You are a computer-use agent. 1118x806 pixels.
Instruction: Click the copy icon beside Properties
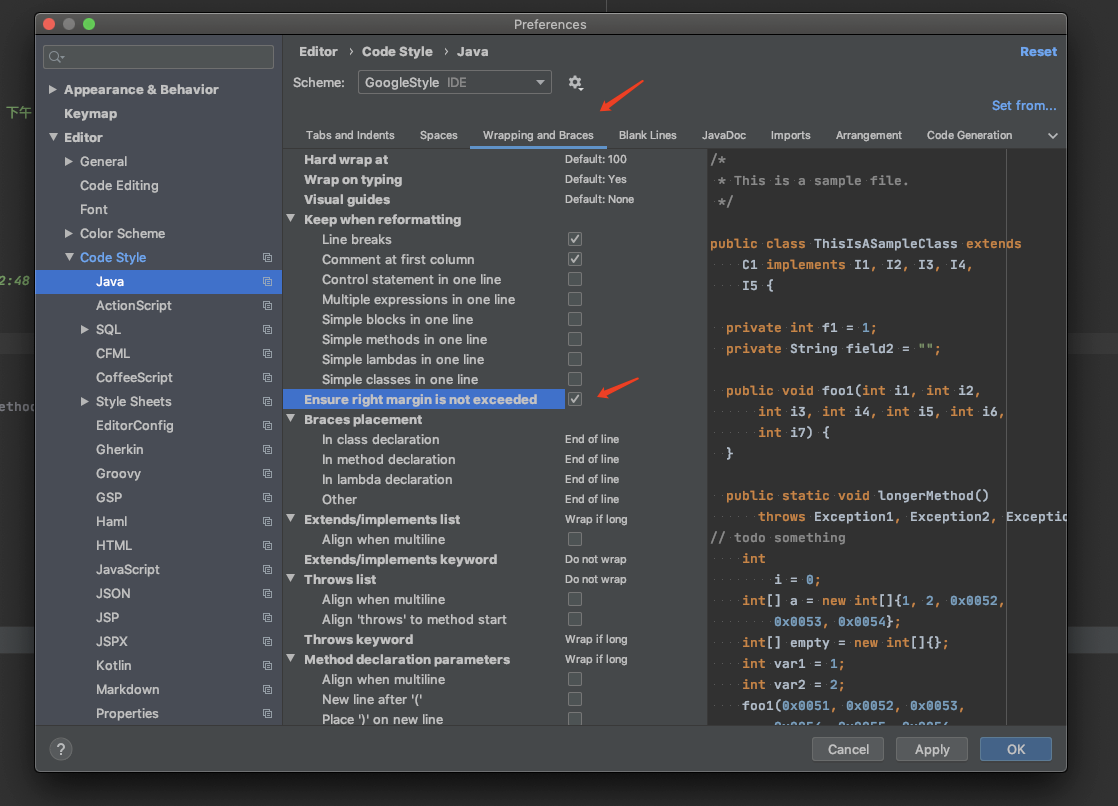(x=267, y=713)
